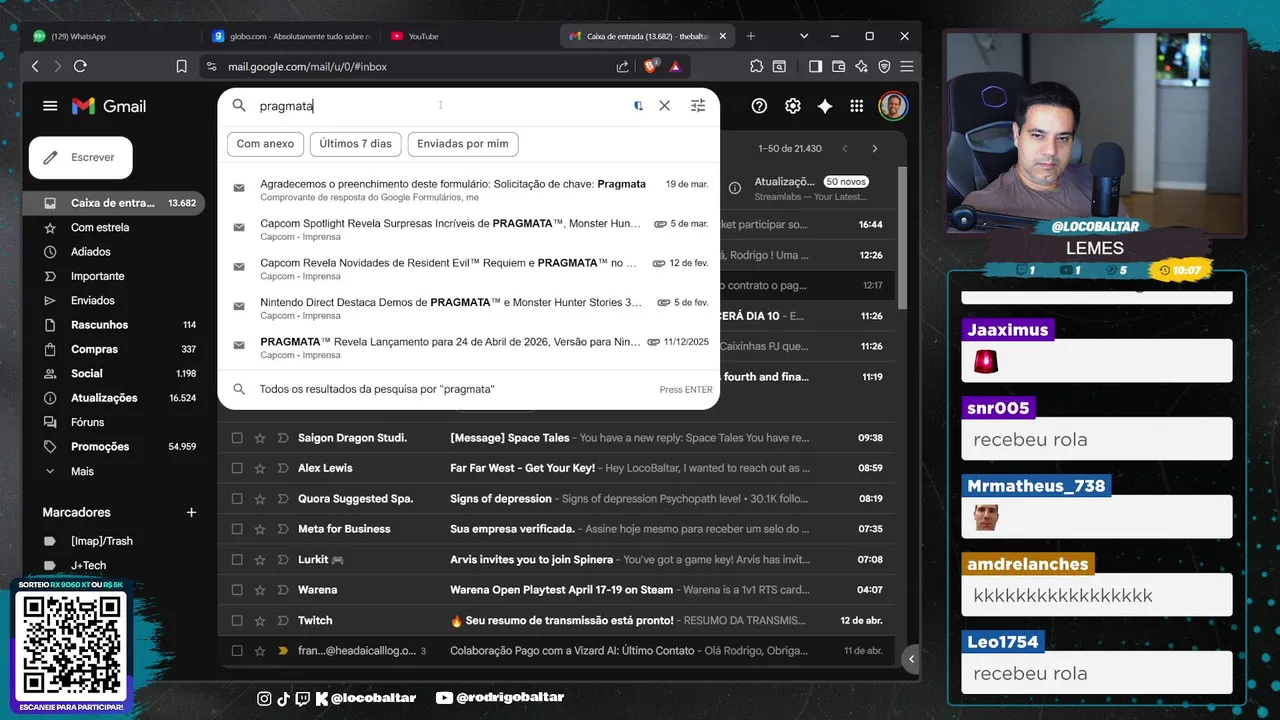Click the Brave Shields lion icon
Screen dimensions: 1280x720
point(651,66)
